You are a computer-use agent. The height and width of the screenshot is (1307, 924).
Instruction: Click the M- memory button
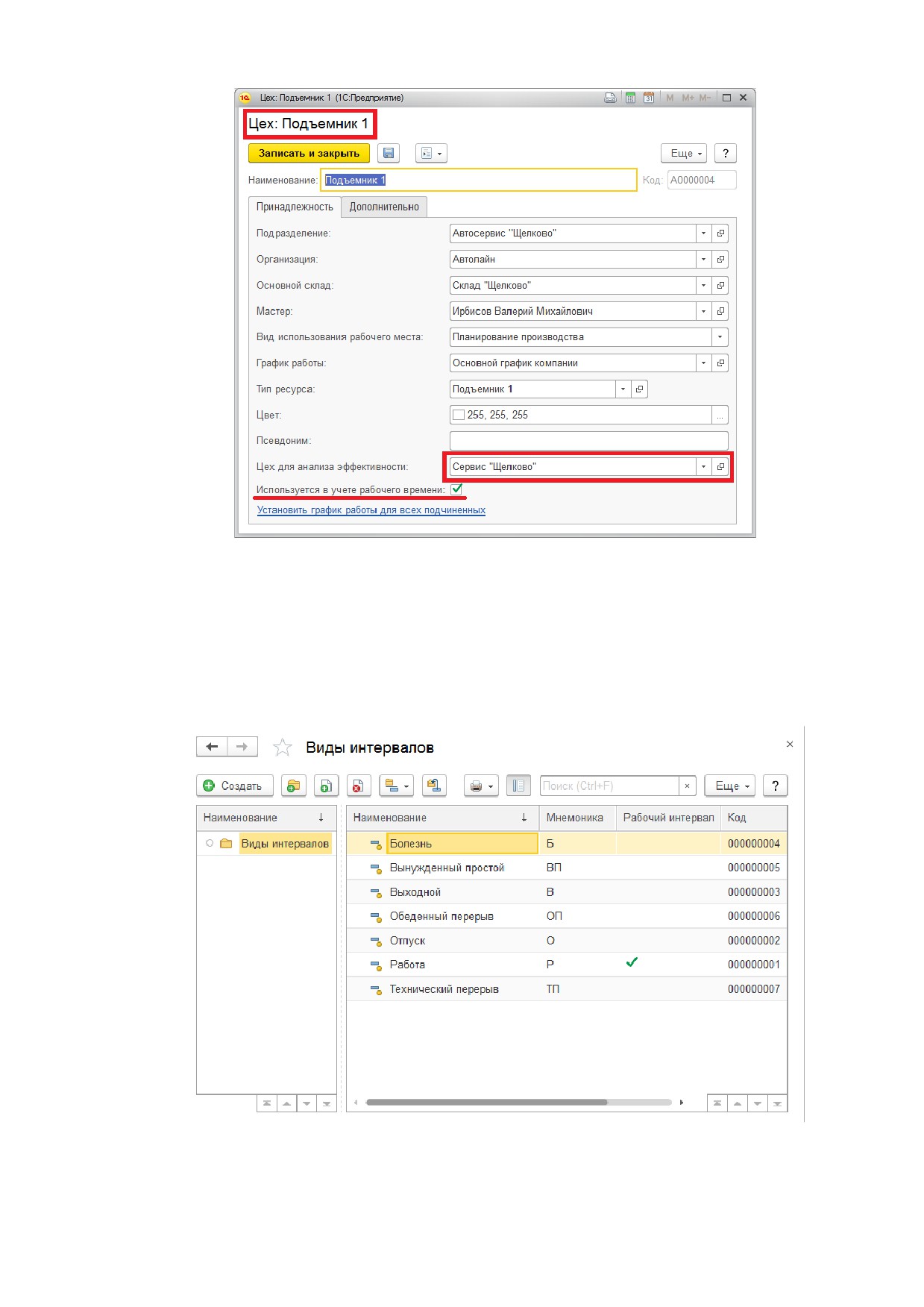(x=705, y=98)
